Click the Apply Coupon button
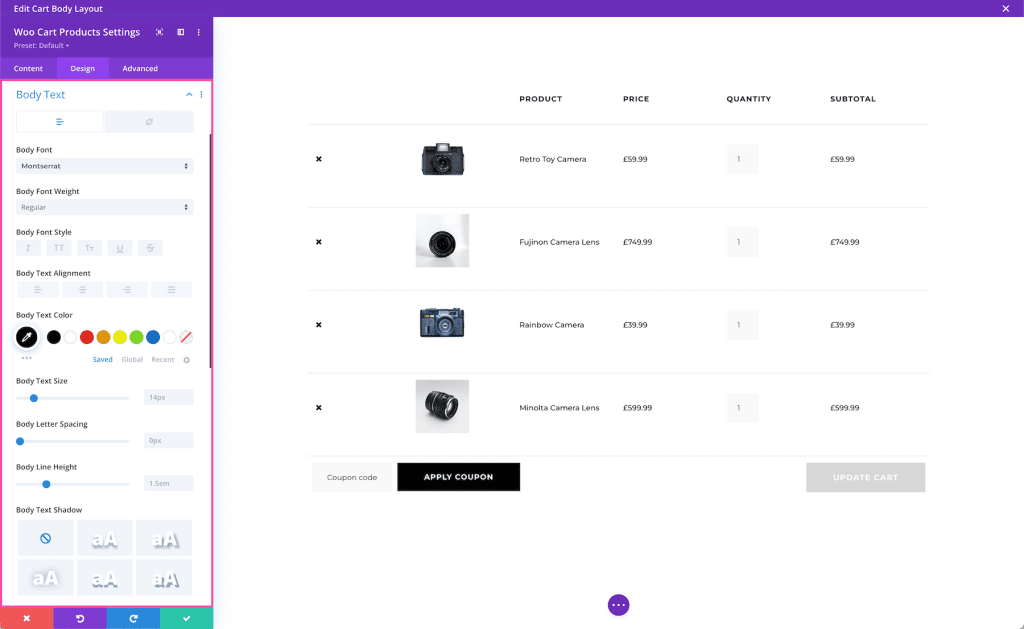The image size is (1024, 629). [458, 477]
